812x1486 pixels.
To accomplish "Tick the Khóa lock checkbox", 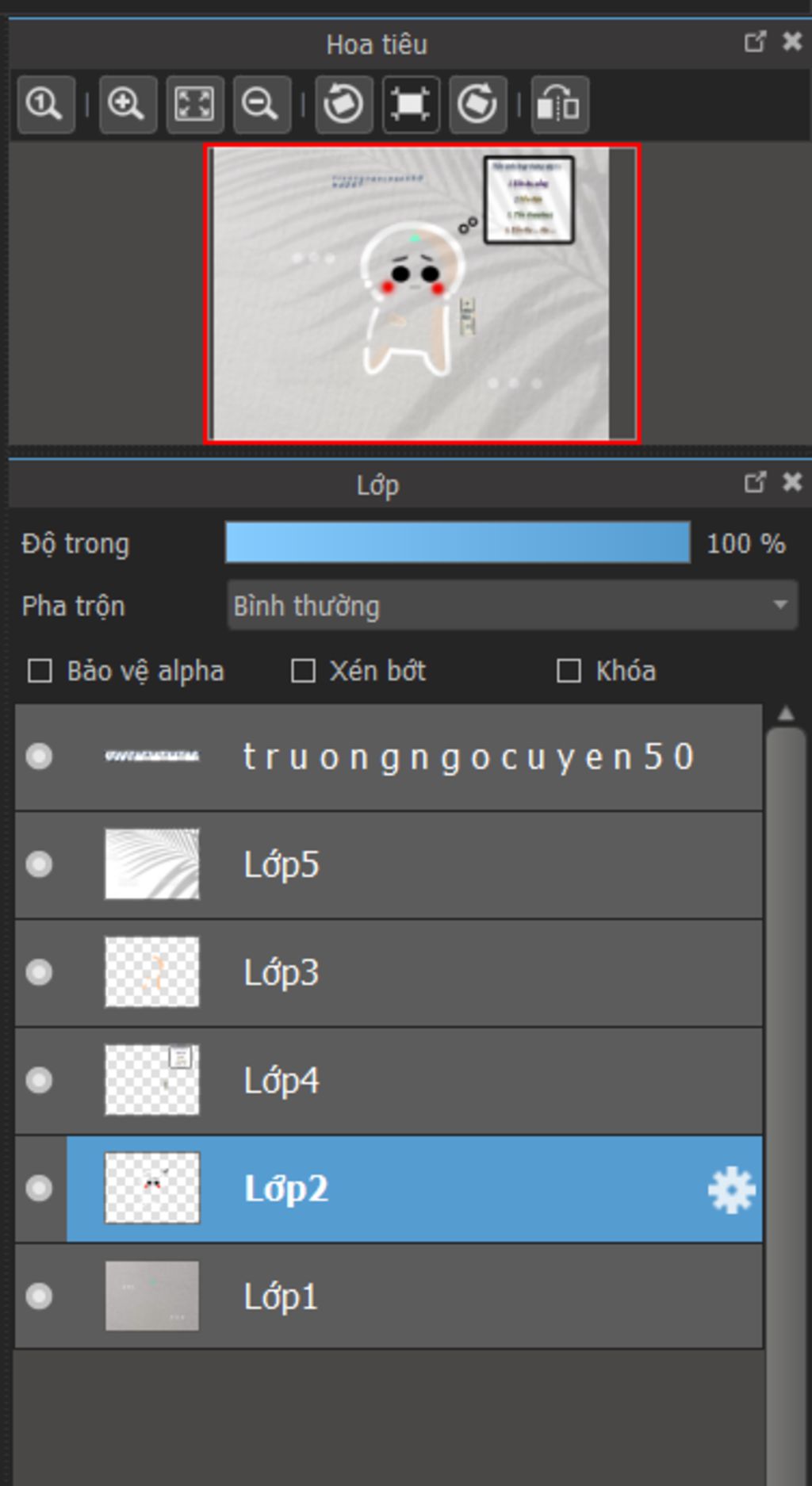I will [569, 671].
